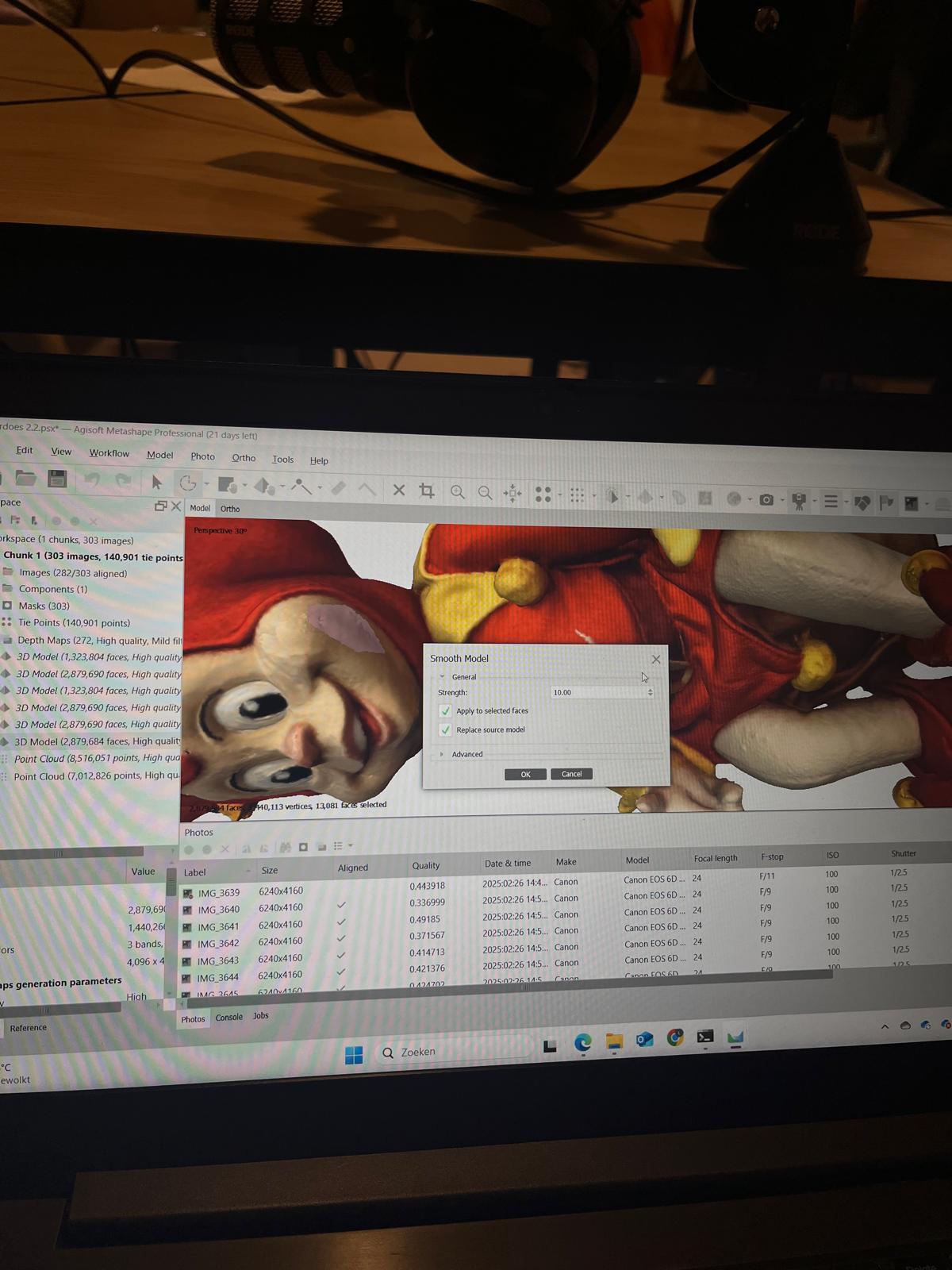Click the binoculars icon in the Photos toolbar
Viewport: 952px width, 1270px height.
(x=285, y=848)
